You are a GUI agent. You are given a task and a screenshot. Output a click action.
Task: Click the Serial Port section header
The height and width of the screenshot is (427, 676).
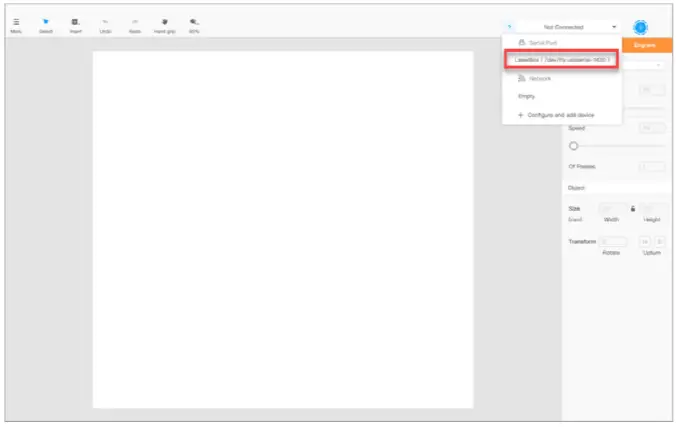pos(537,43)
